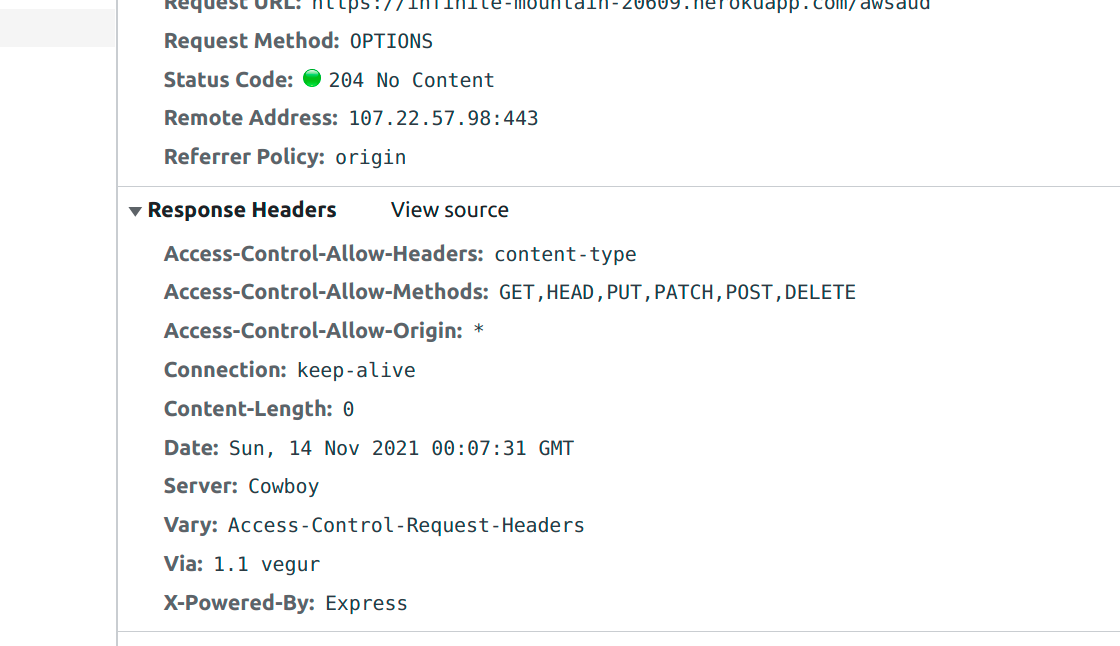Viewport: 1120px width, 646px height.
Task: Select the X-Powered-By Express value
Action: coord(366,602)
